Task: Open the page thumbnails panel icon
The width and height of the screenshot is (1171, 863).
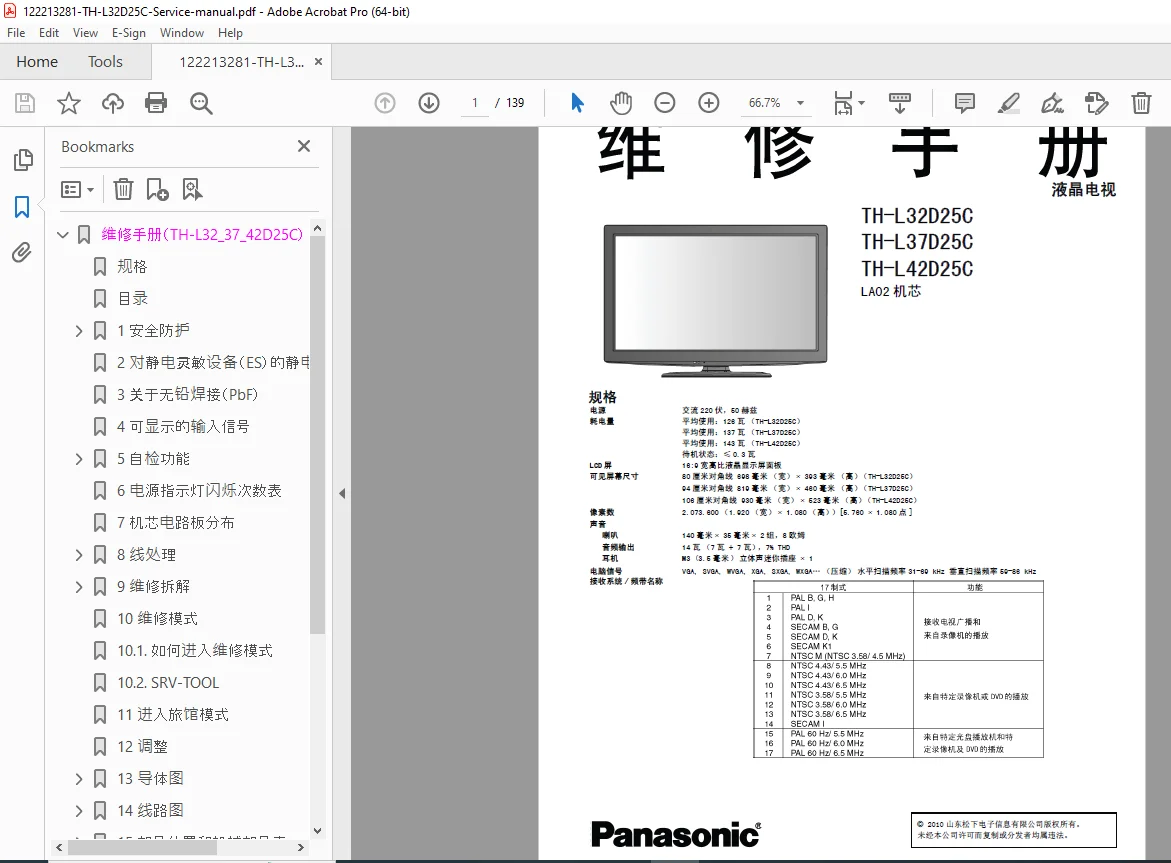Action: click(x=23, y=160)
